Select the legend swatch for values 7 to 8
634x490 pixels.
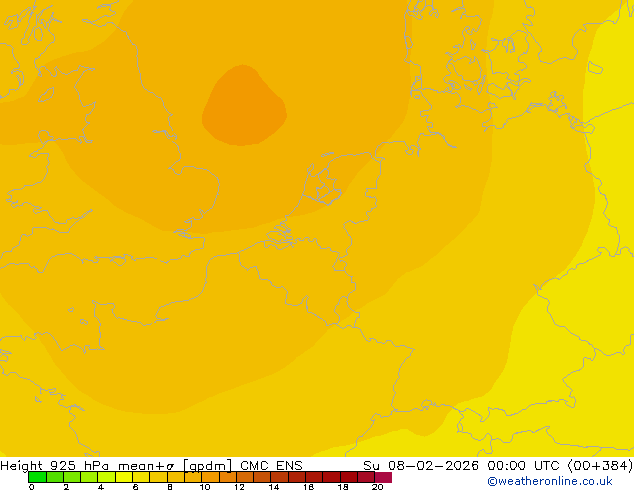pyautogui.click(x=158, y=477)
